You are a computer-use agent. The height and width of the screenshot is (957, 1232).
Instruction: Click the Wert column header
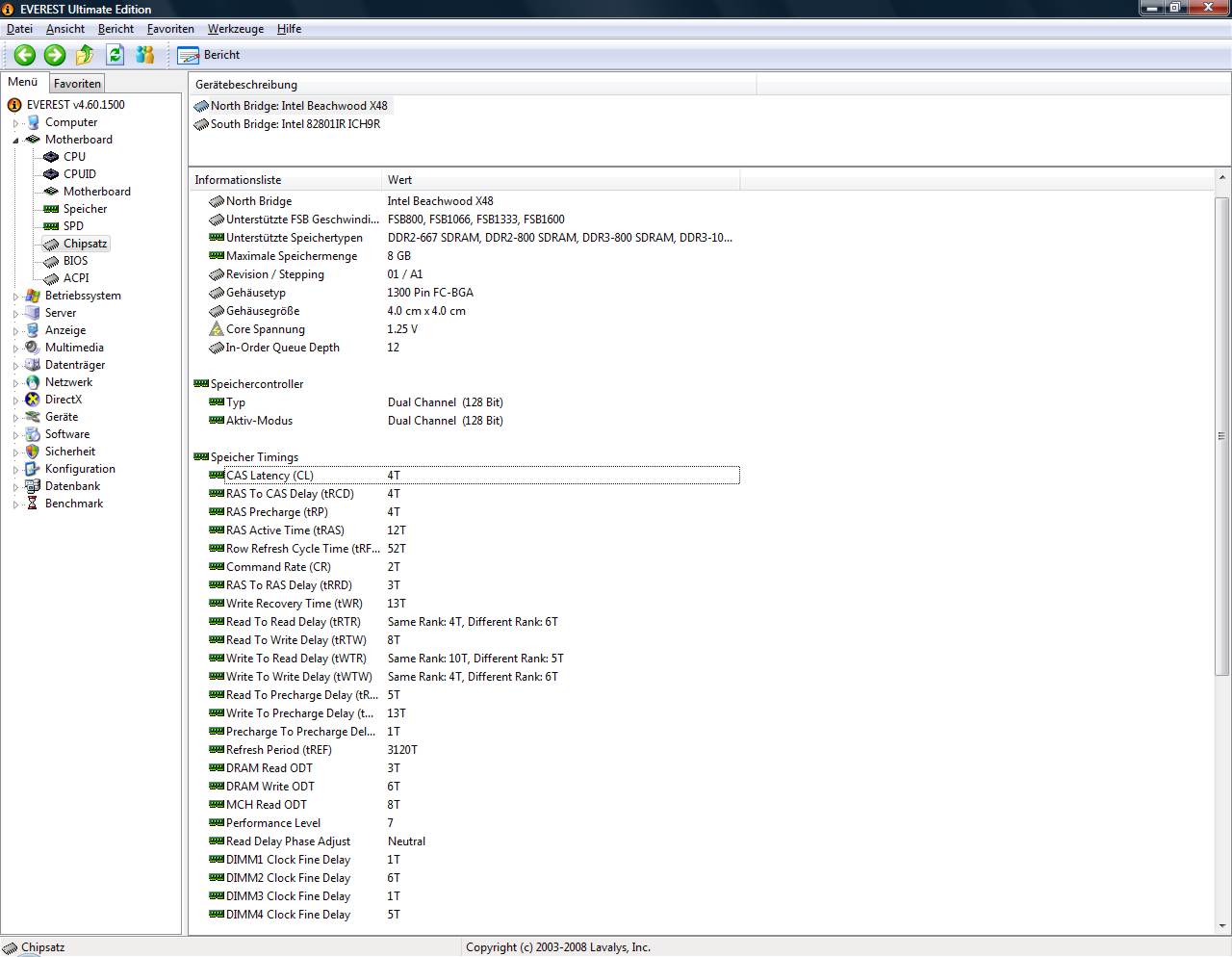point(561,180)
